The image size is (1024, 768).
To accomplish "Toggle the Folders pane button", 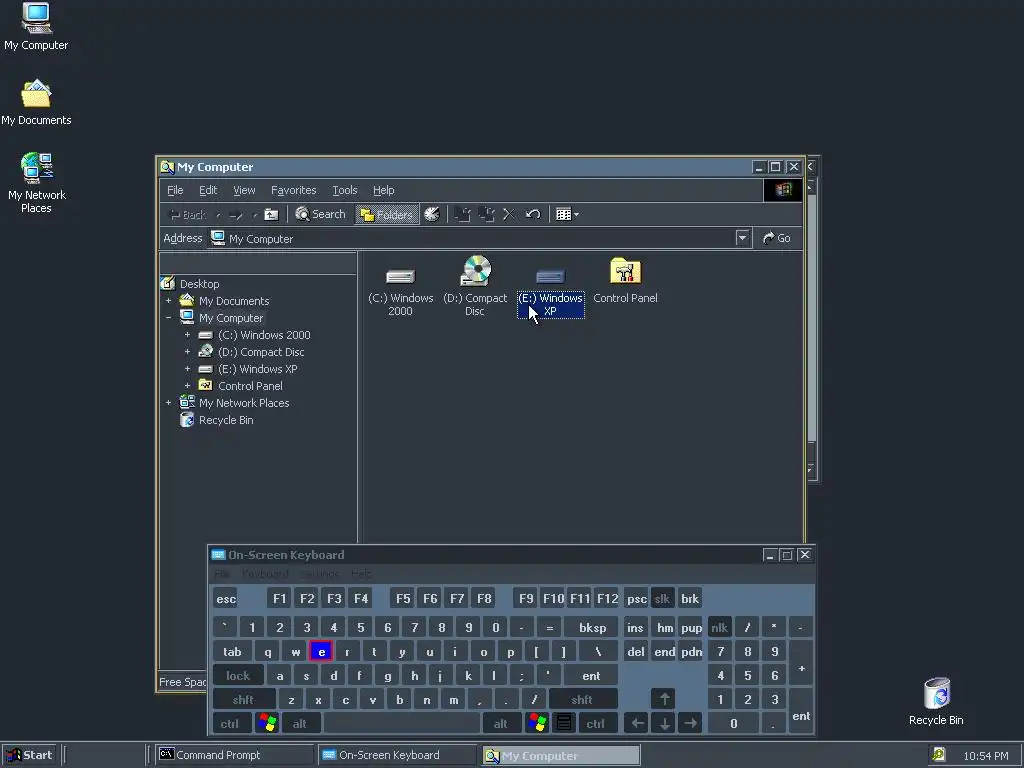I will (x=387, y=214).
